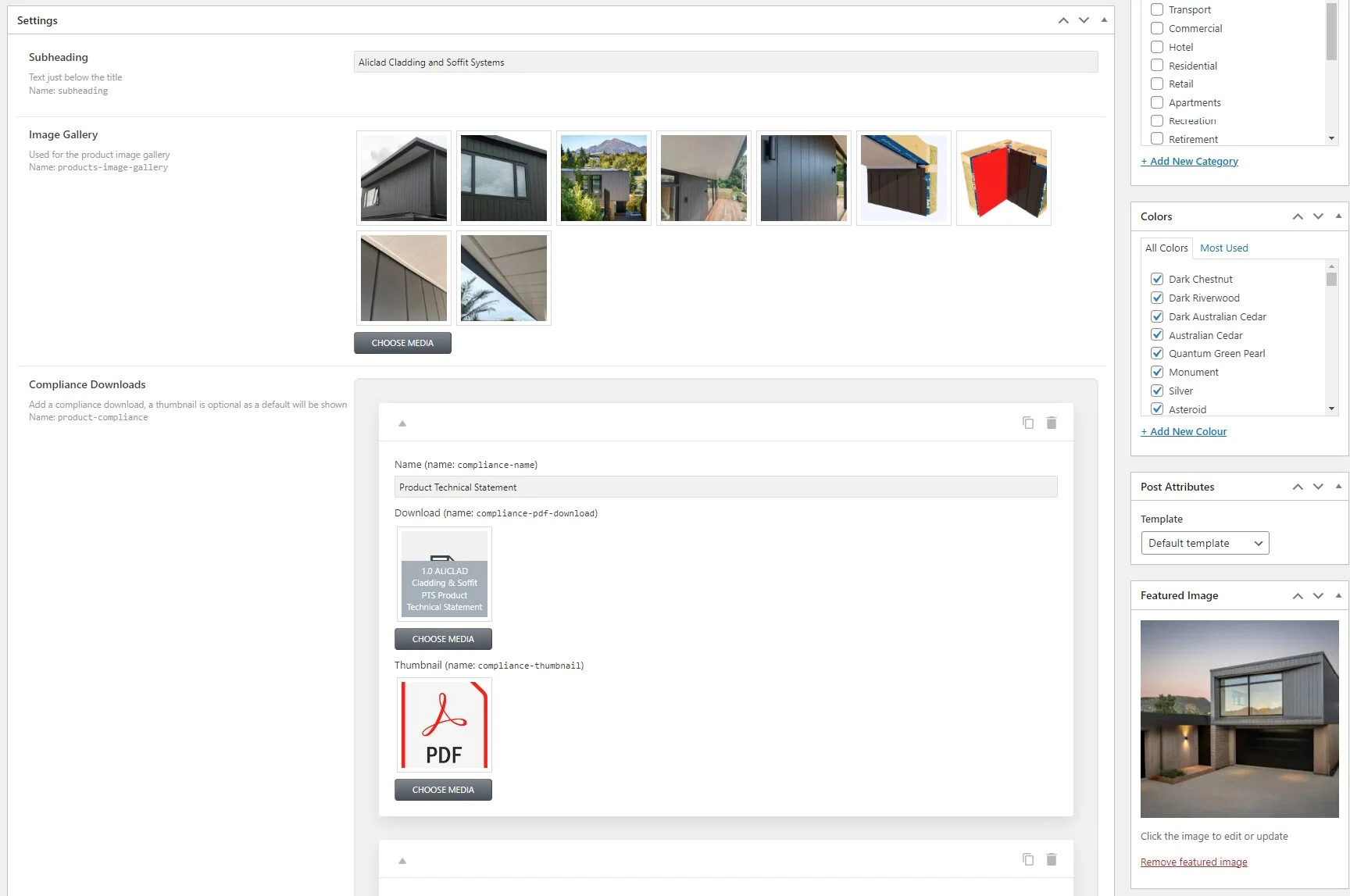
Task: Click Choose Media under PDF download
Action: (443, 639)
